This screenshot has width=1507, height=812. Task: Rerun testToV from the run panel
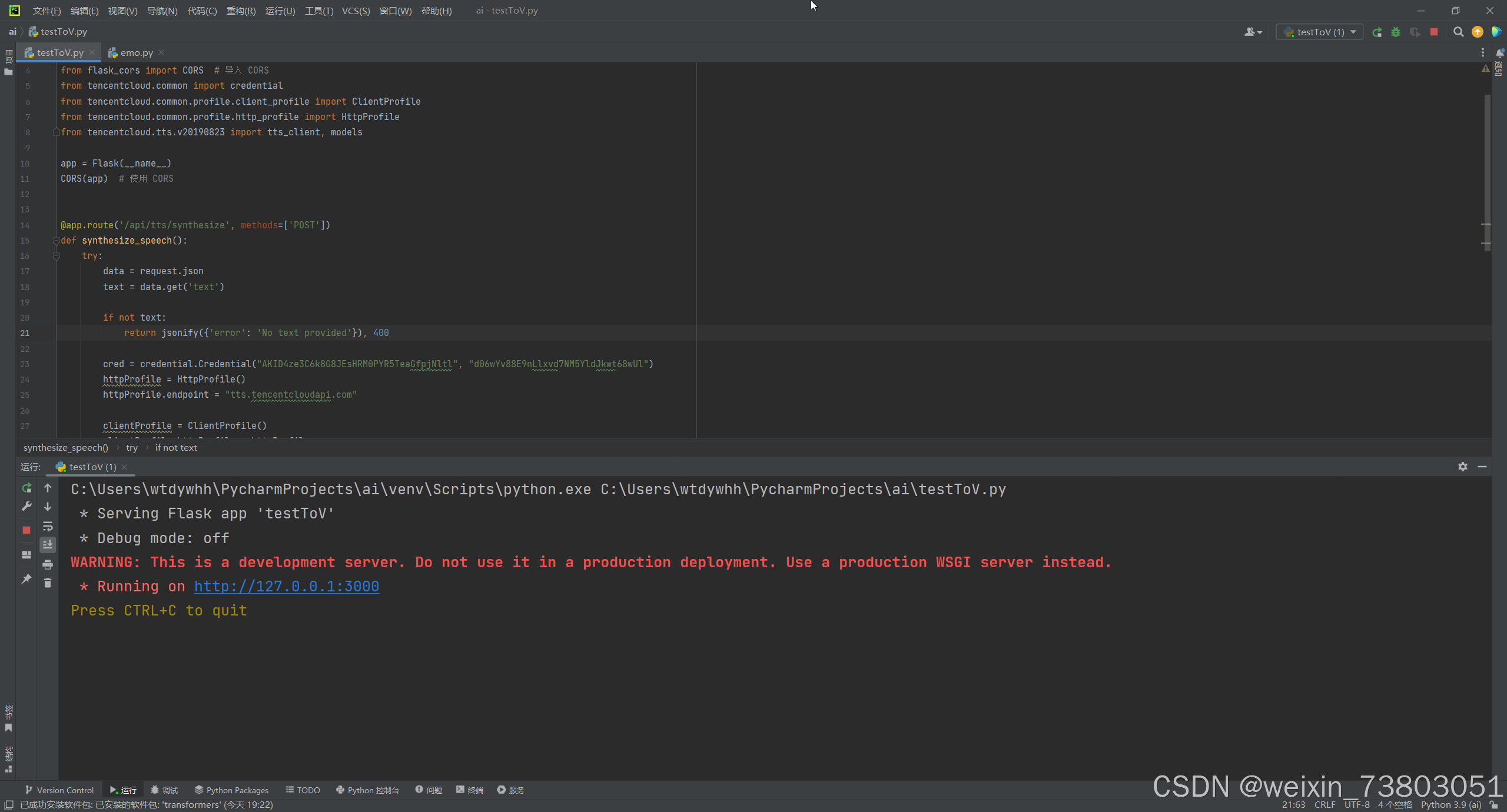26,488
